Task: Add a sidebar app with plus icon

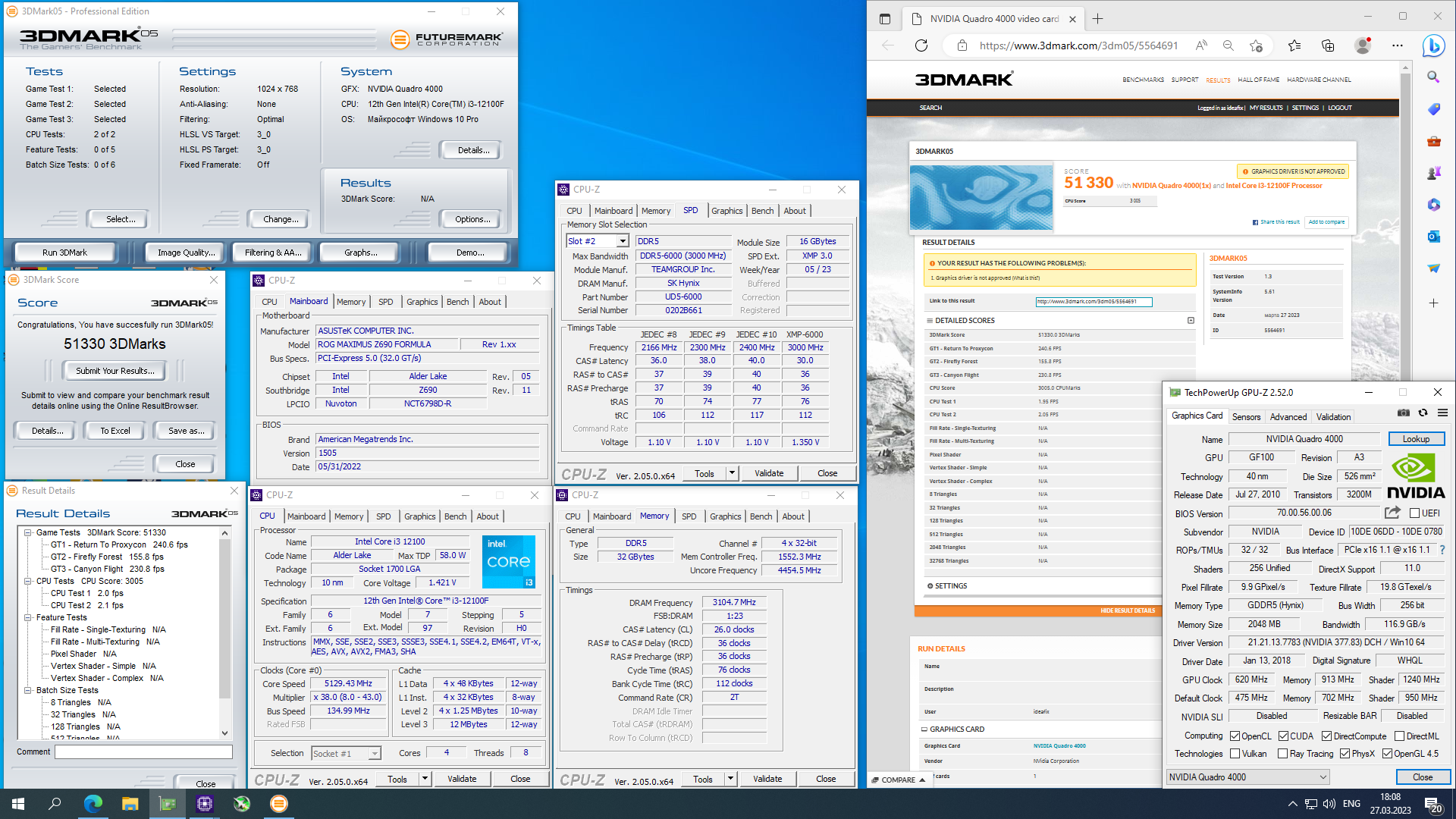Action: click(x=1433, y=303)
